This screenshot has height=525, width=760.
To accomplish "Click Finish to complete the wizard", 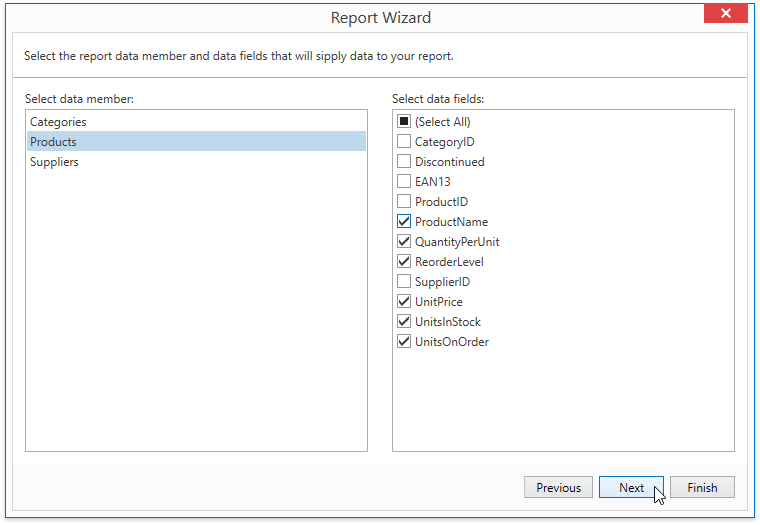I will [702, 487].
